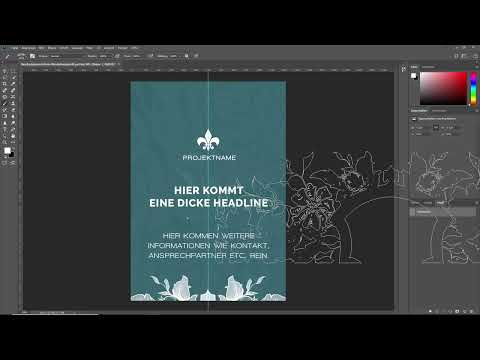Image resolution: width=480 pixels, height=360 pixels.
Task: Select the open document tab
Action: 69,64
